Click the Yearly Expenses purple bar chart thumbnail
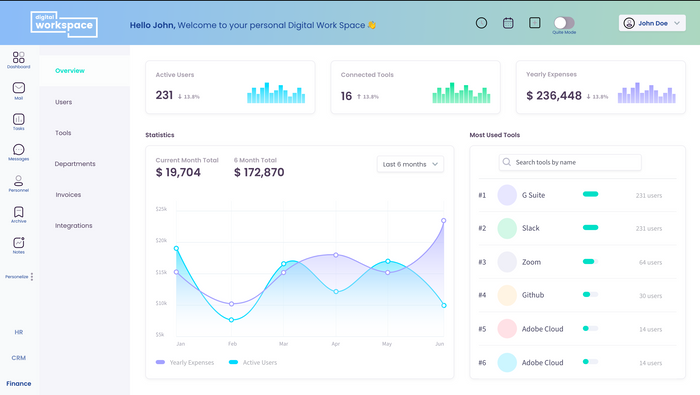The height and width of the screenshot is (395, 700). [x=646, y=92]
